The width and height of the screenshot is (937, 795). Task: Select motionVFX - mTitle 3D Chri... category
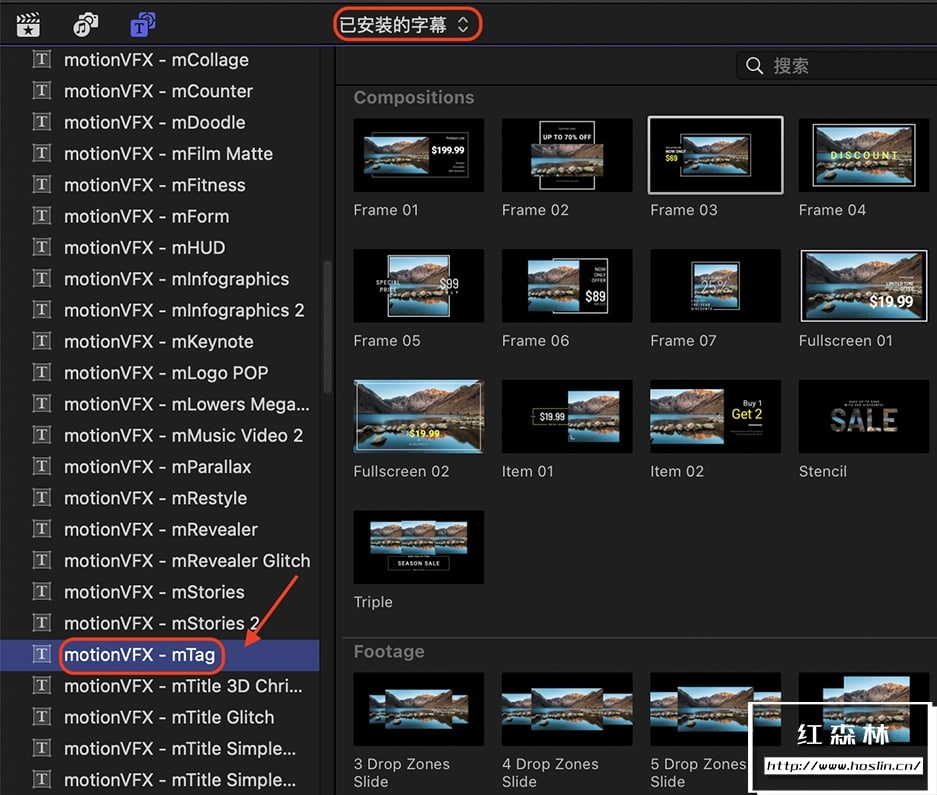tap(160, 686)
